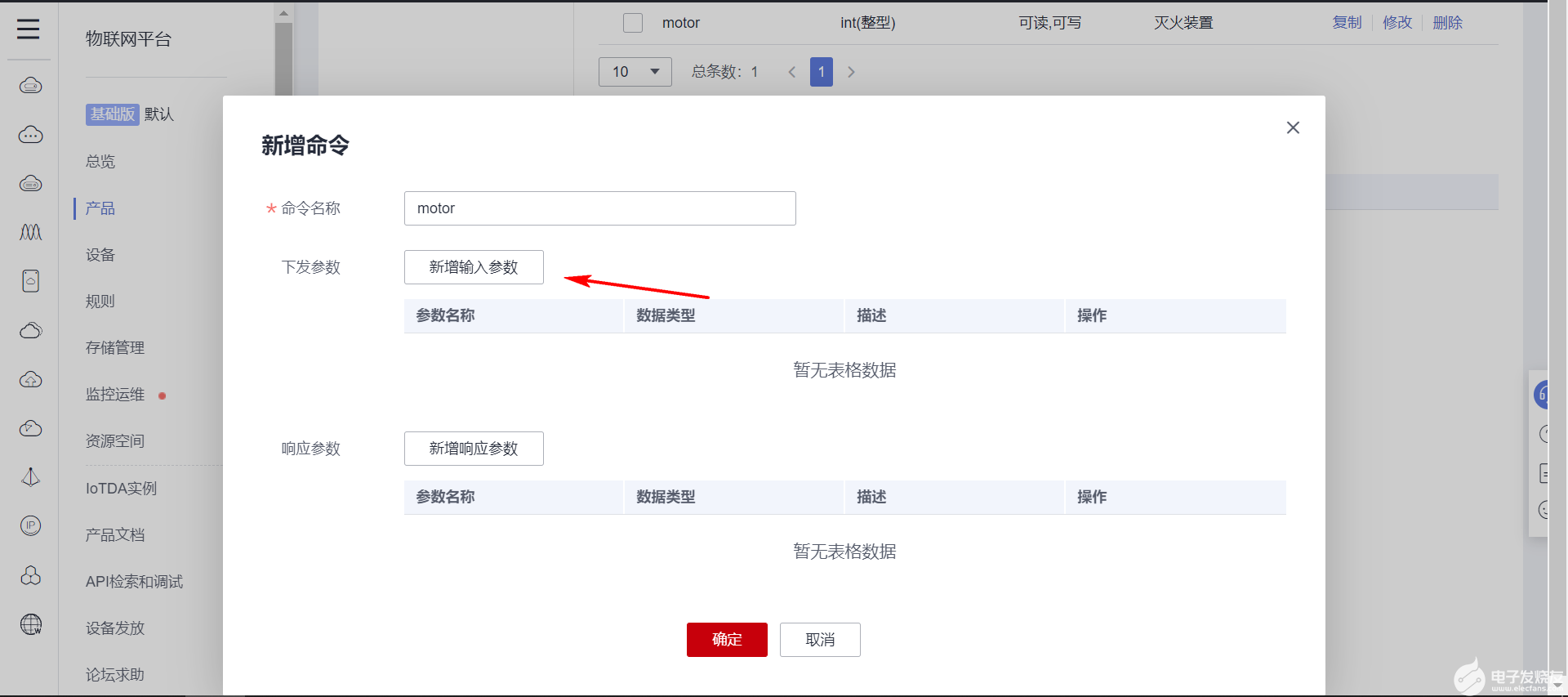Click the 灭火装置 cell in motor row

pos(1183,23)
